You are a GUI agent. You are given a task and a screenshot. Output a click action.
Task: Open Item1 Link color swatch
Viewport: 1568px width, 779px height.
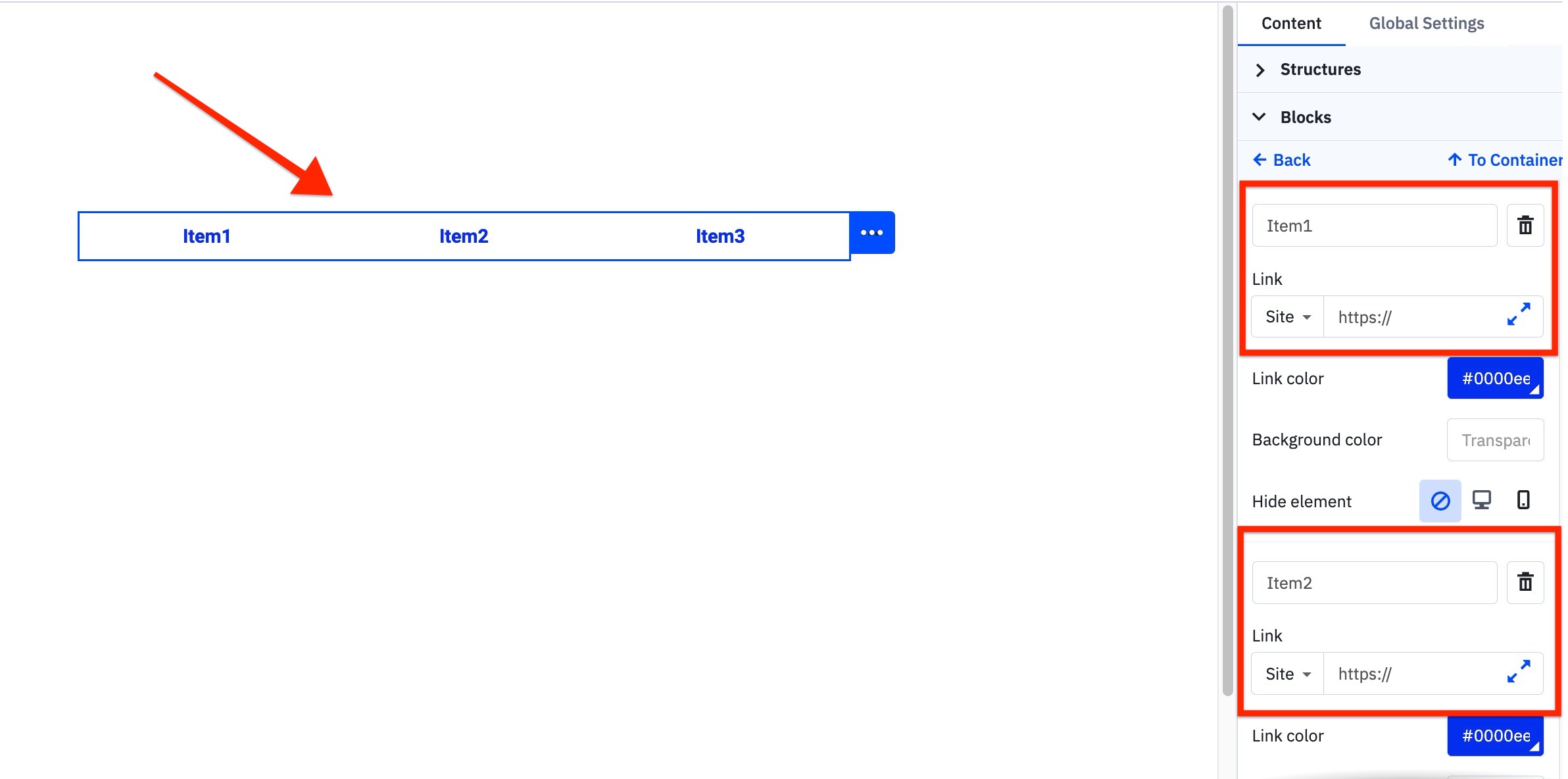(1494, 378)
